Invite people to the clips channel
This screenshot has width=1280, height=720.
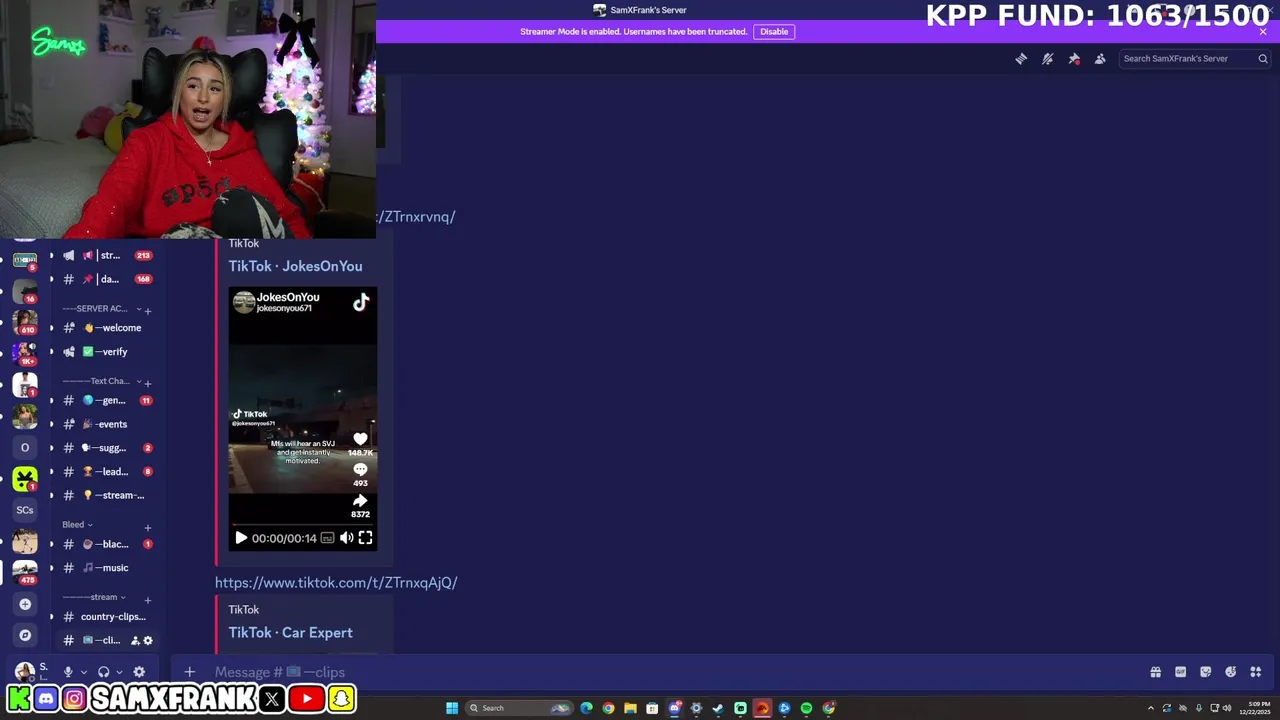(135, 641)
